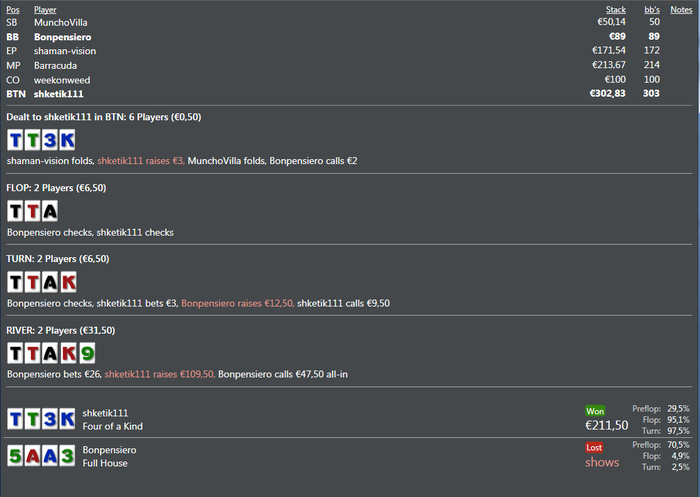
Task: Click the red King card on the turn board
Action: pos(67,282)
